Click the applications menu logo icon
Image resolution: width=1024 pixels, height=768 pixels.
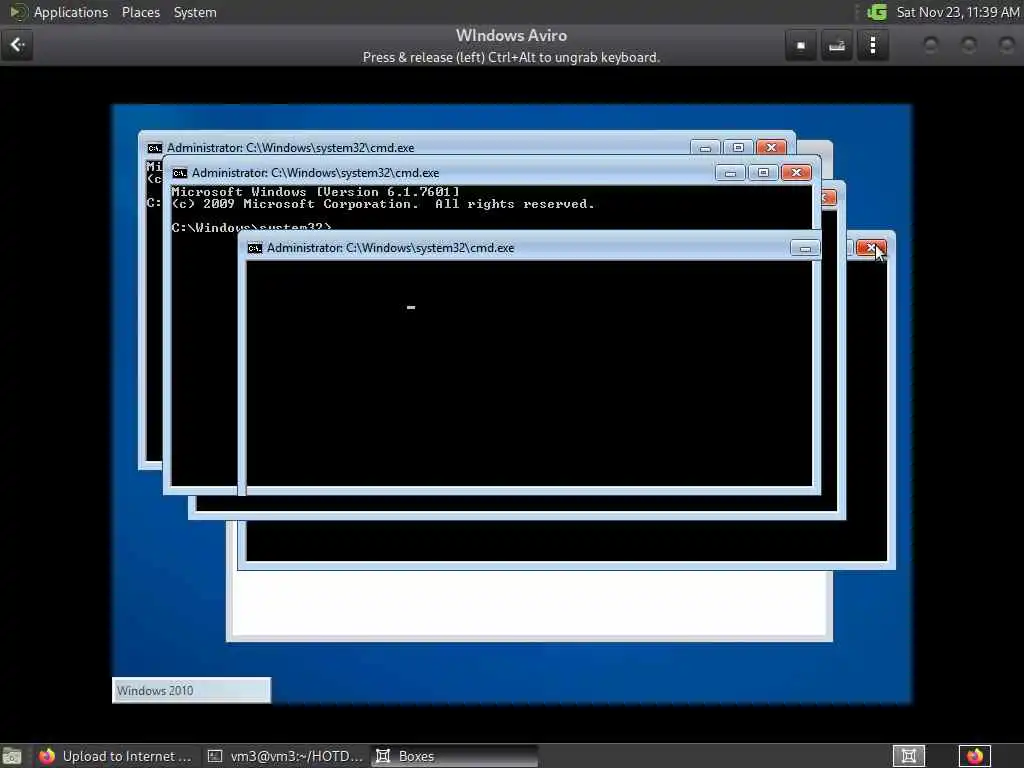tap(17, 12)
